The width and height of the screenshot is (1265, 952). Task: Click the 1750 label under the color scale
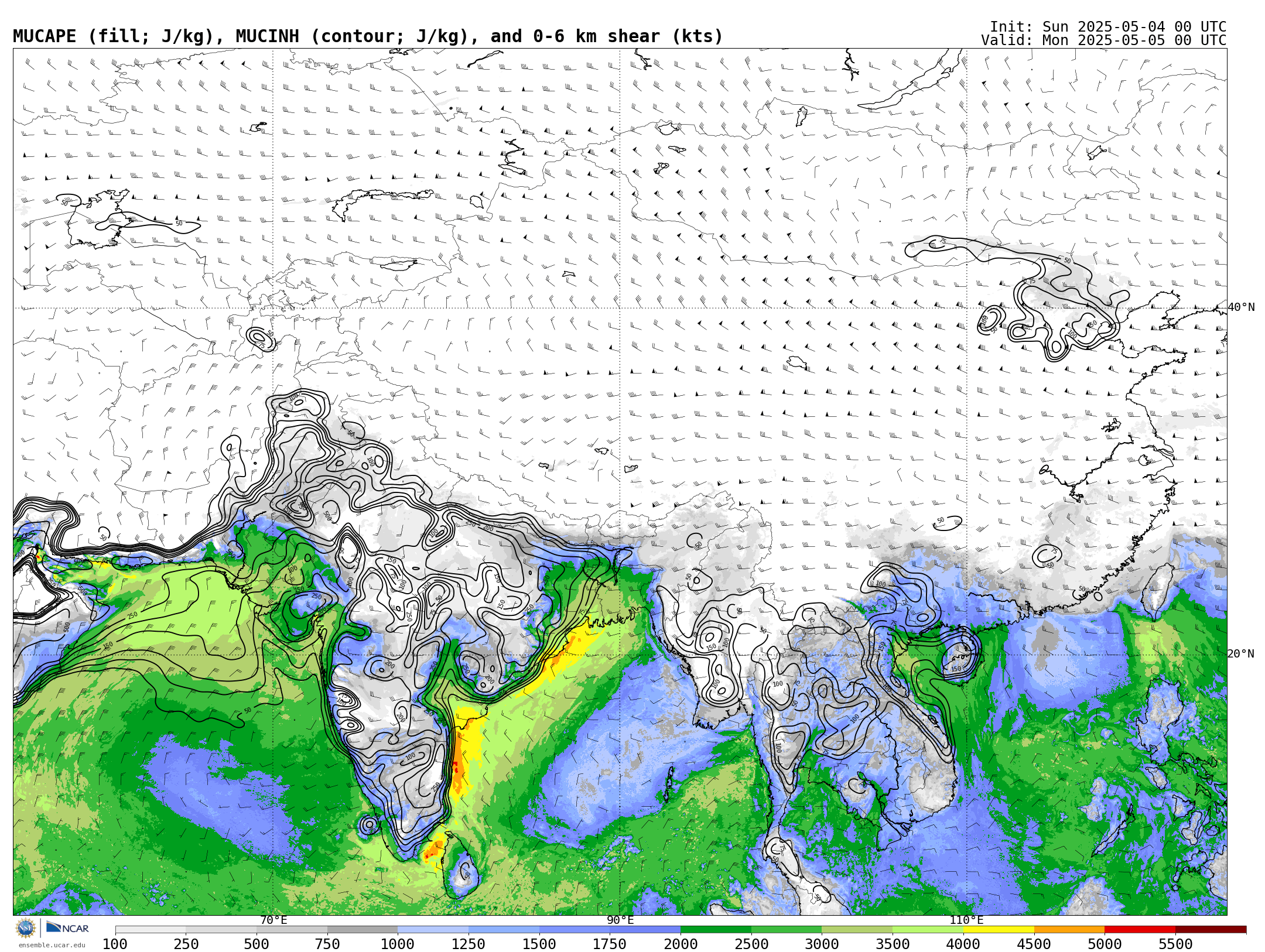pyautogui.click(x=610, y=944)
